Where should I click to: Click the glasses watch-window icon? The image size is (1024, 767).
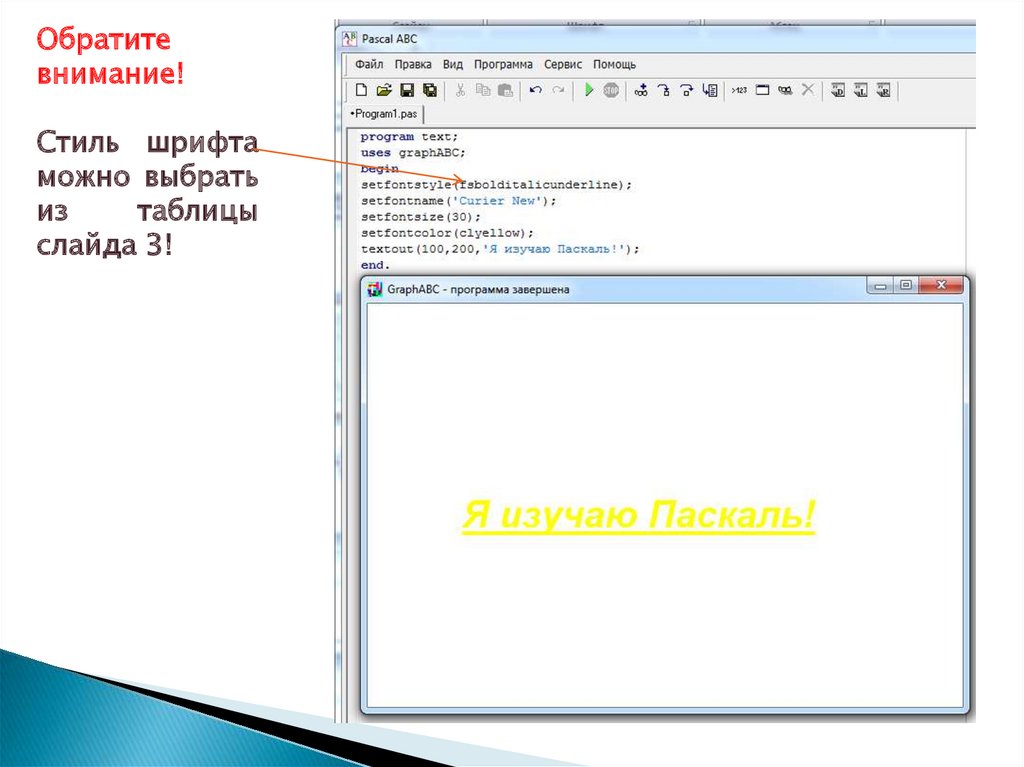click(785, 90)
